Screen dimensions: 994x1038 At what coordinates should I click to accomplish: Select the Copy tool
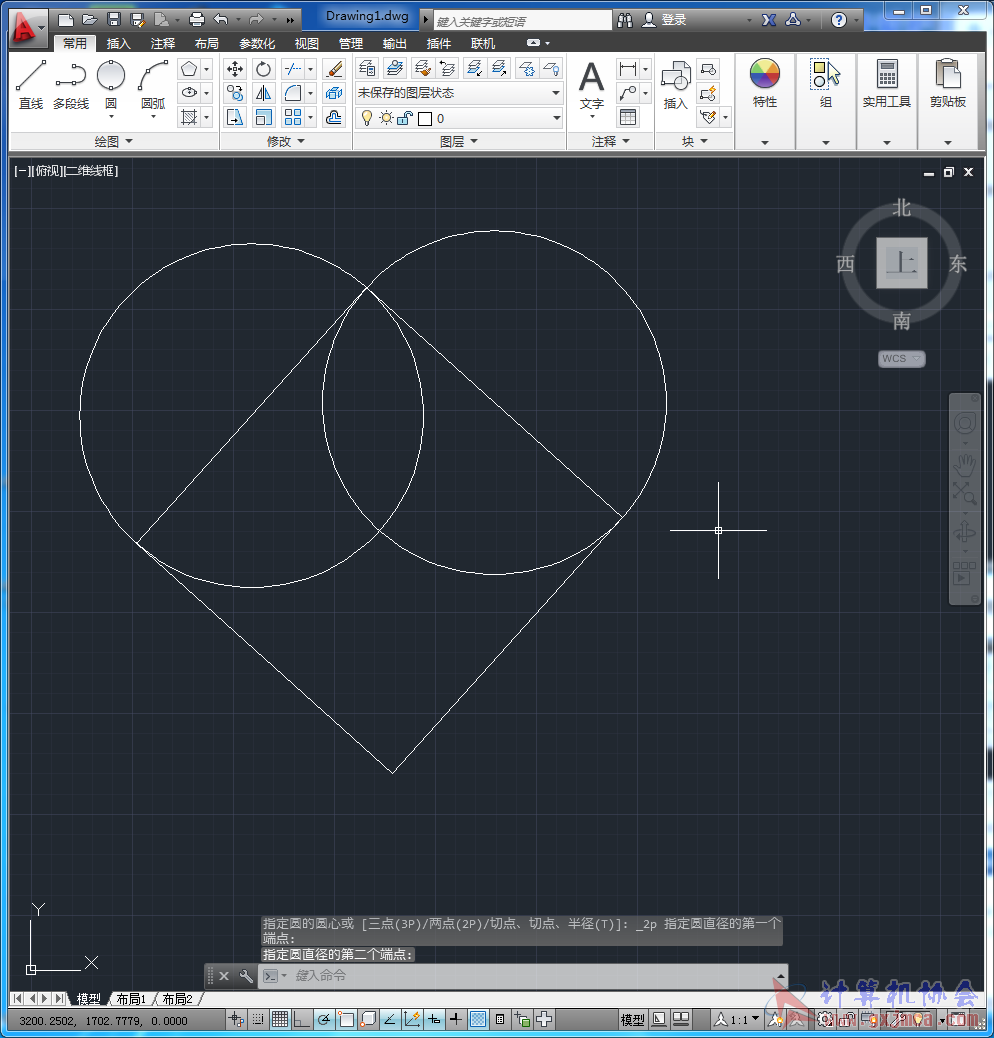tap(234, 93)
